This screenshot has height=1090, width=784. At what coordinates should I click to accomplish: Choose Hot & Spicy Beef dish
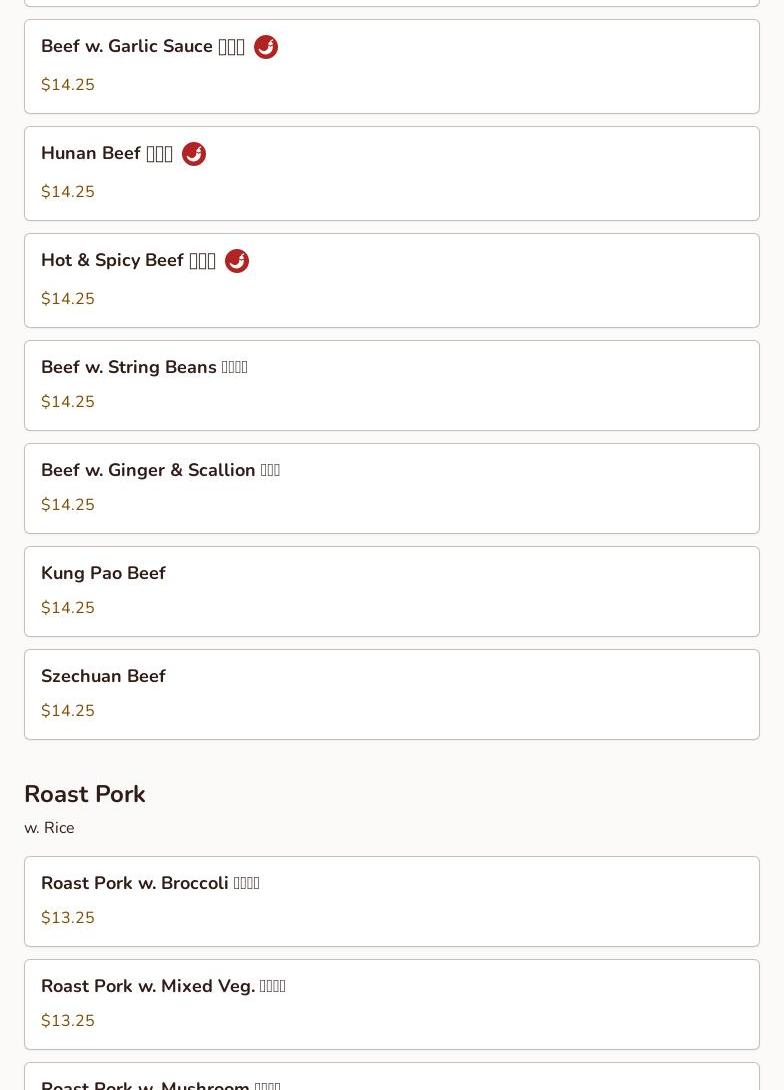click(x=392, y=281)
